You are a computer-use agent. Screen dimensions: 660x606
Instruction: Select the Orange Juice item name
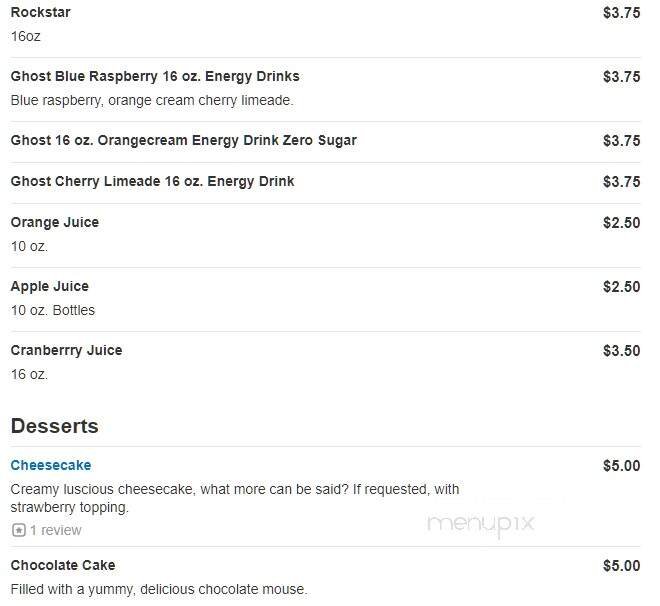point(55,222)
